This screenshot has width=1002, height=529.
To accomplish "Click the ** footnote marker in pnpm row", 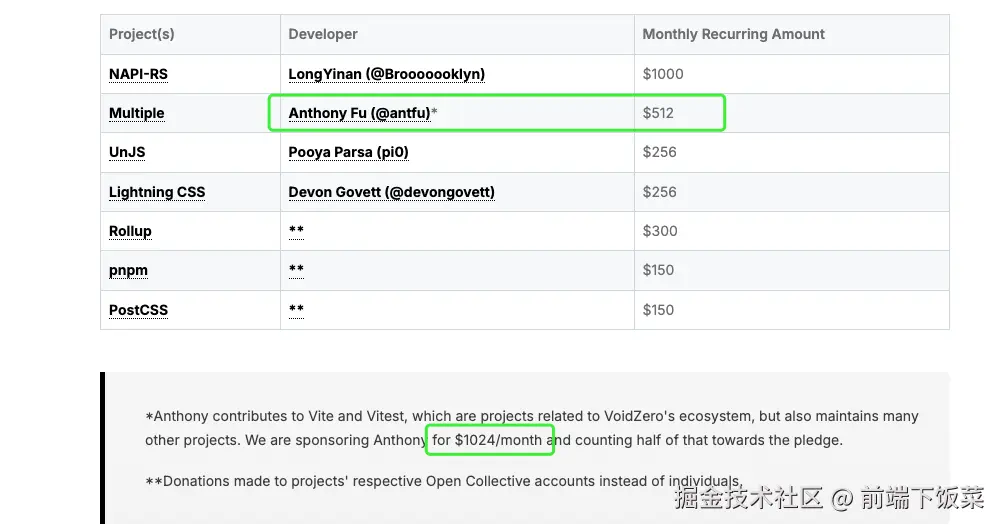I will [296, 270].
